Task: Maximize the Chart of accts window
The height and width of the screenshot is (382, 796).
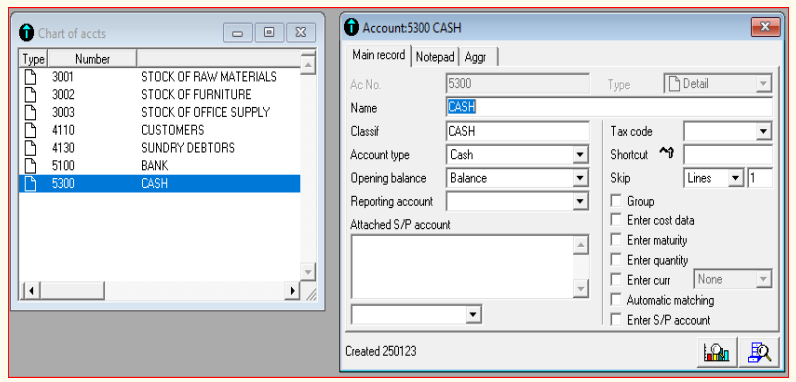Action: coord(269,34)
